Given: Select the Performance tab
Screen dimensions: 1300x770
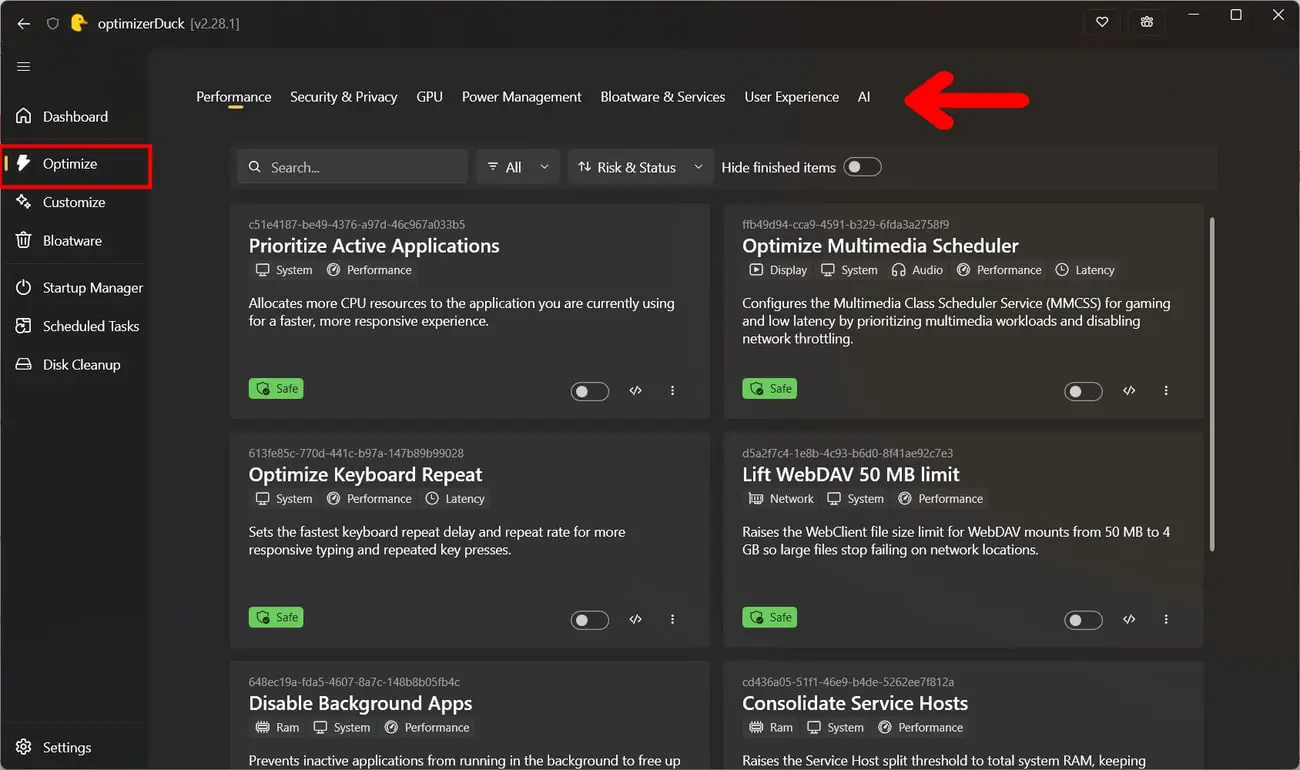Looking at the screenshot, I should pos(233,97).
